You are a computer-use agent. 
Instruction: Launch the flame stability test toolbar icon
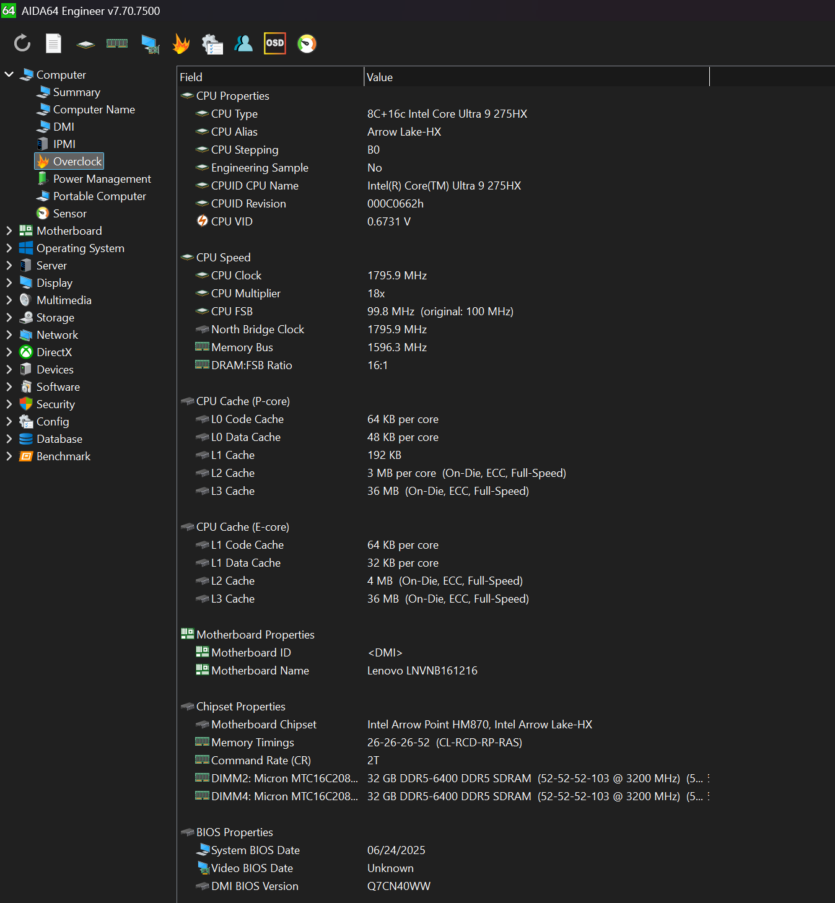tap(181, 43)
